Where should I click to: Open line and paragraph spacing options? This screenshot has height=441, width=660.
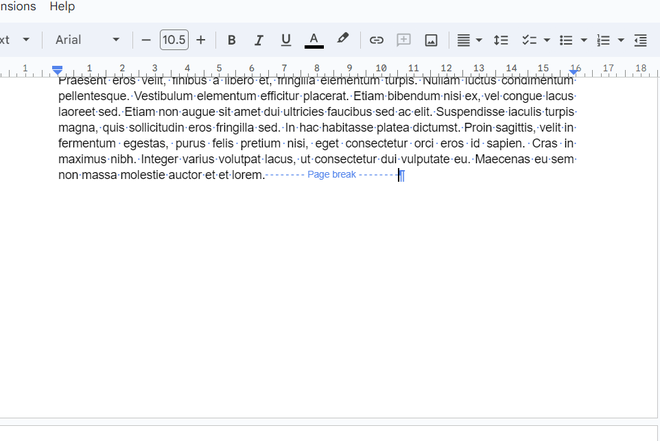[x=501, y=40]
